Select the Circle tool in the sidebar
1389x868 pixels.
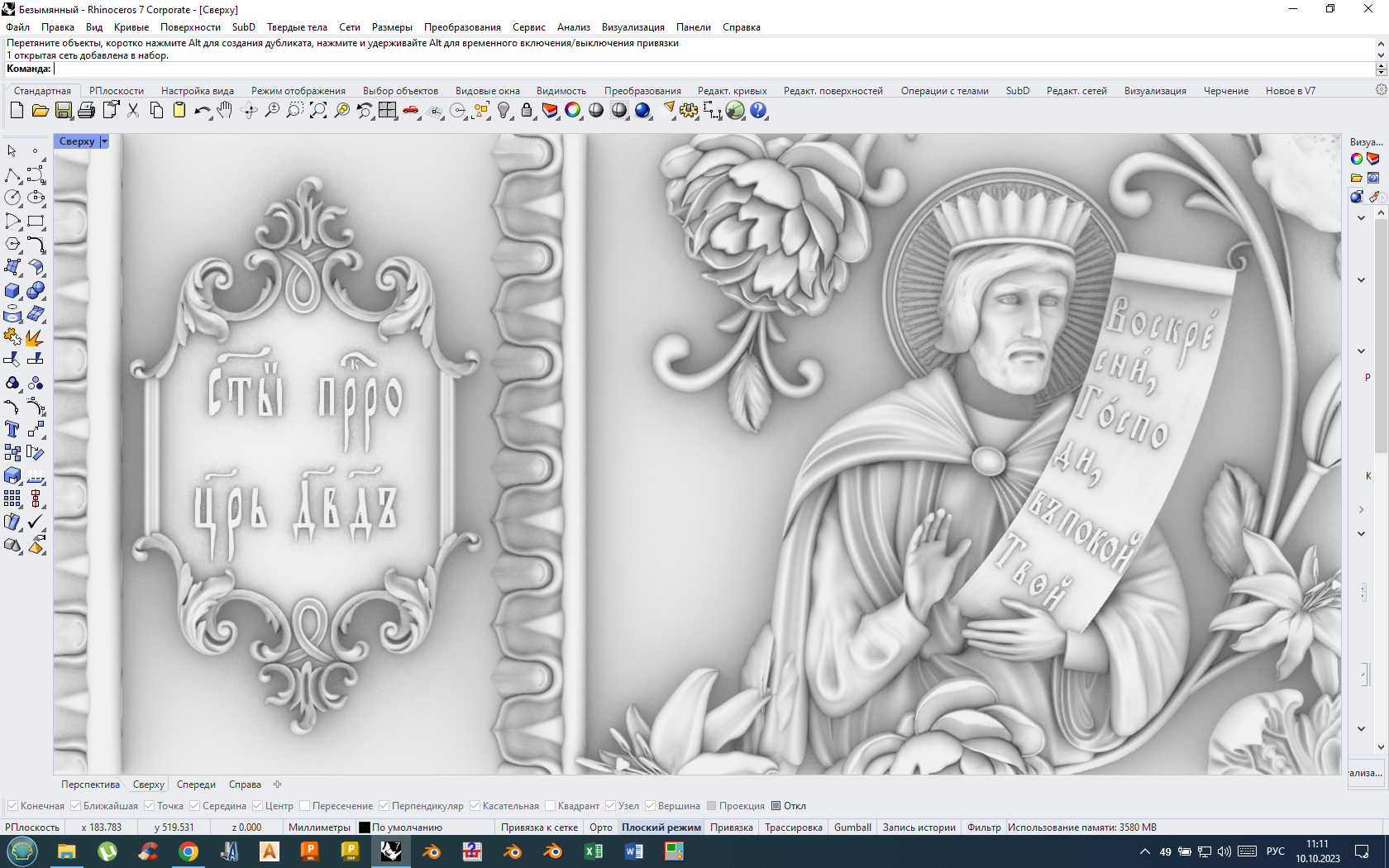tap(12, 198)
